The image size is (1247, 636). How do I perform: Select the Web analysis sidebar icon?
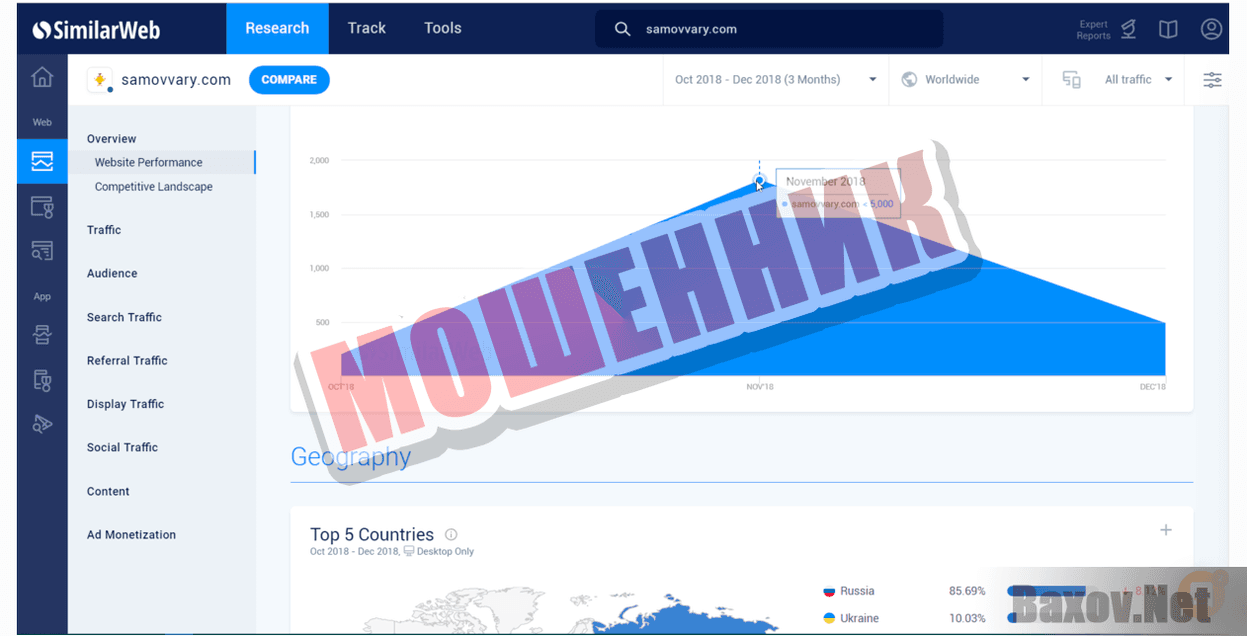42,161
